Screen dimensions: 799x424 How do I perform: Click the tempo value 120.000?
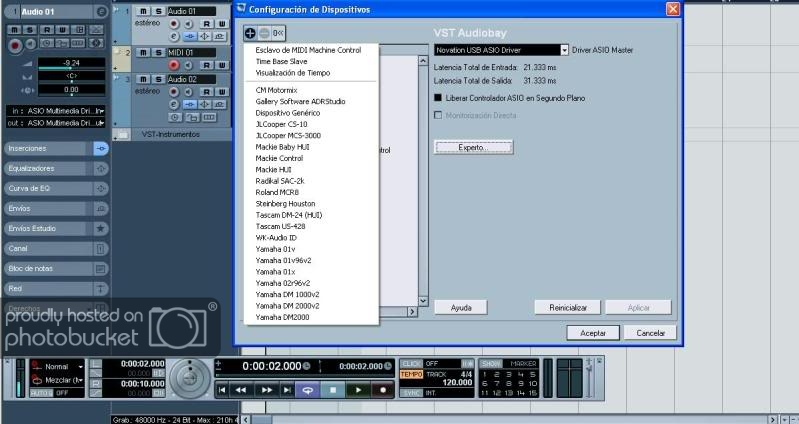456,382
